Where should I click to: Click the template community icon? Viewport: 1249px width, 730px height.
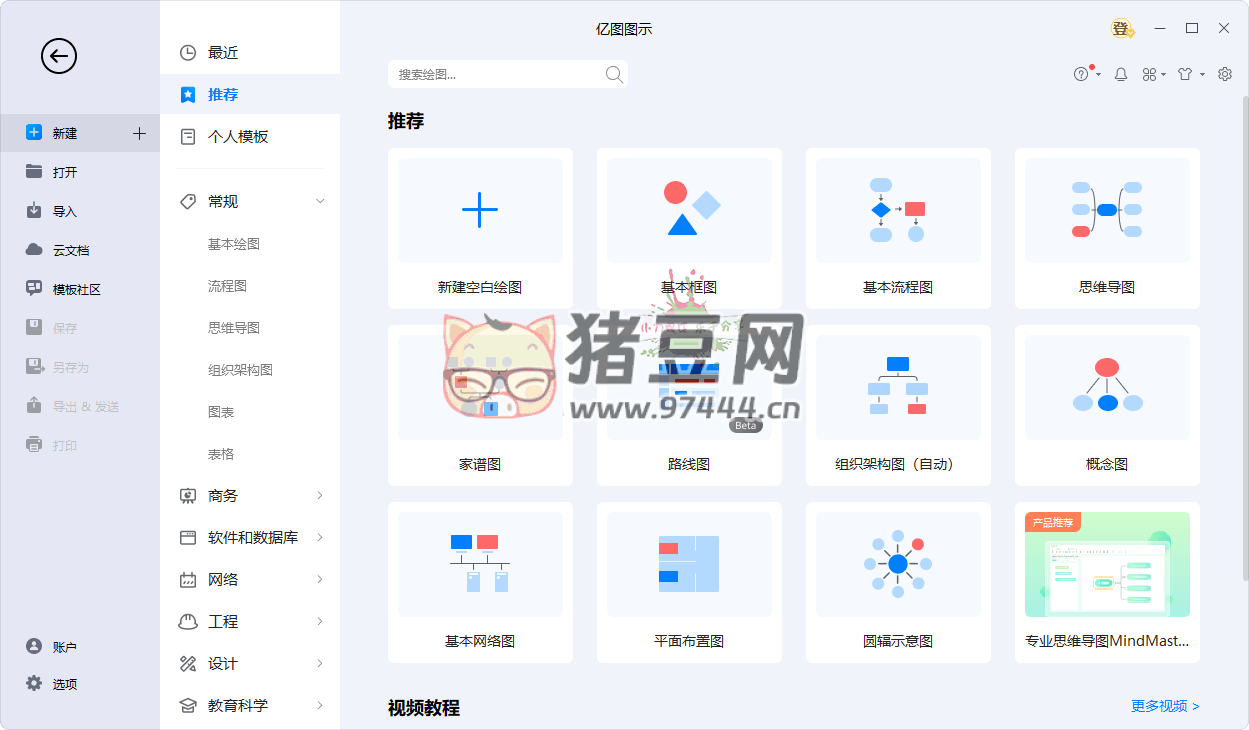[34, 289]
